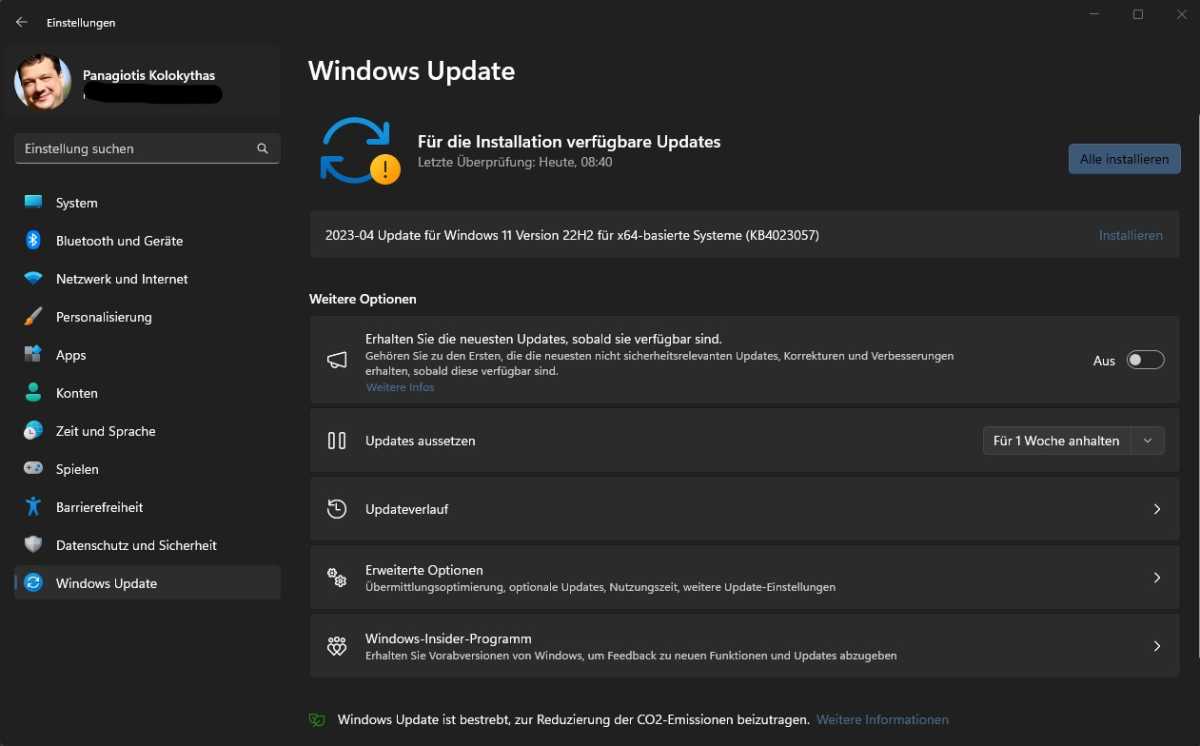Click the Datenschutz und Sicherheit shield icon
The width and height of the screenshot is (1200, 746).
(x=34, y=545)
